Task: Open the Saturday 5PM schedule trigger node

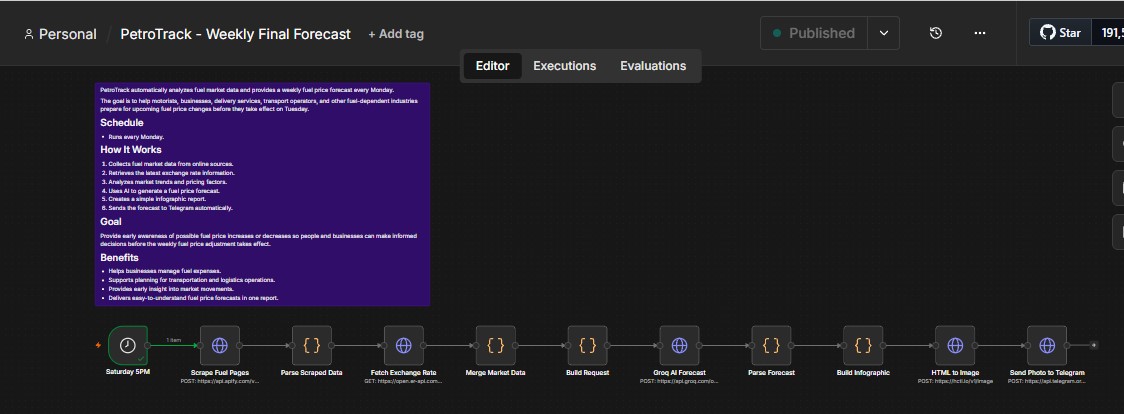Action: point(128,345)
